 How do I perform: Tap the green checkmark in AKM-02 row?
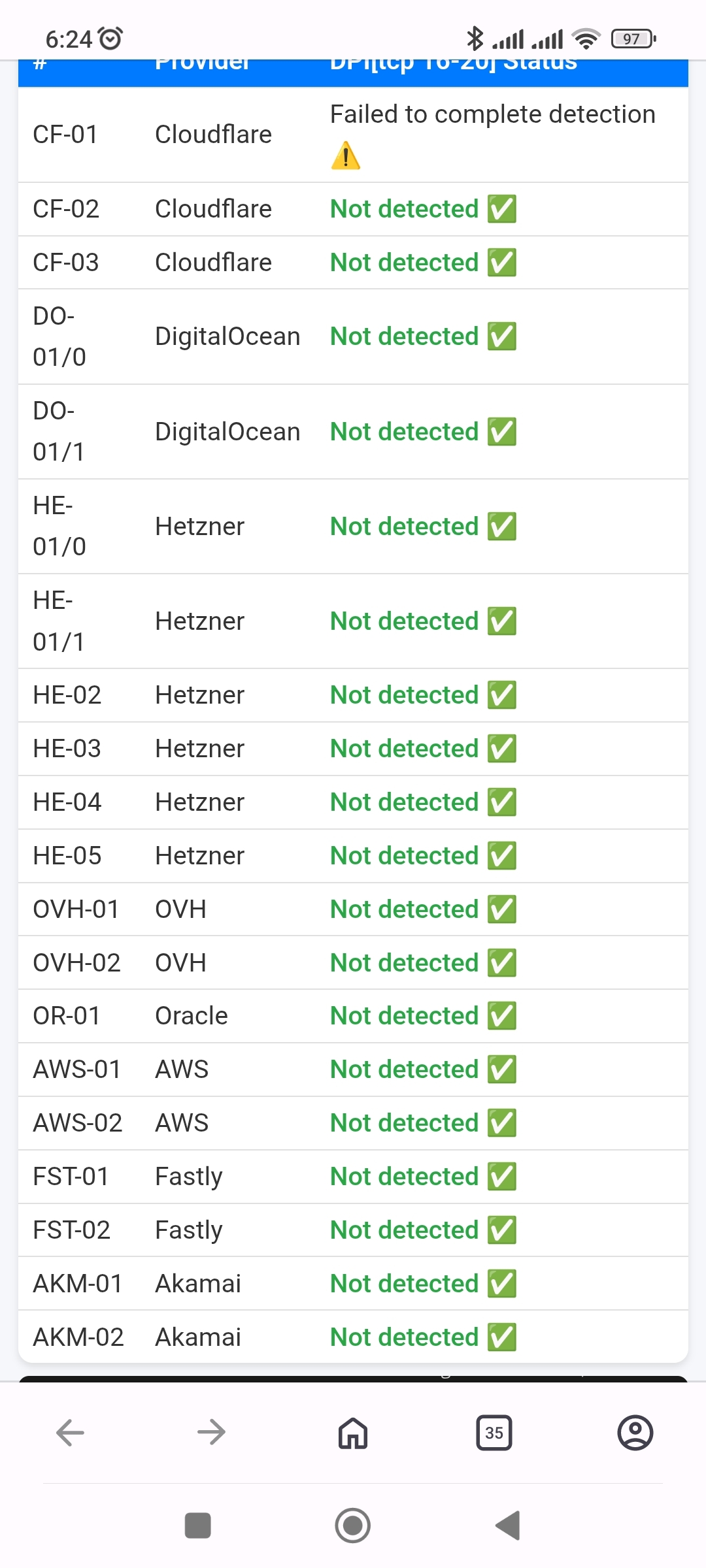[502, 1337]
